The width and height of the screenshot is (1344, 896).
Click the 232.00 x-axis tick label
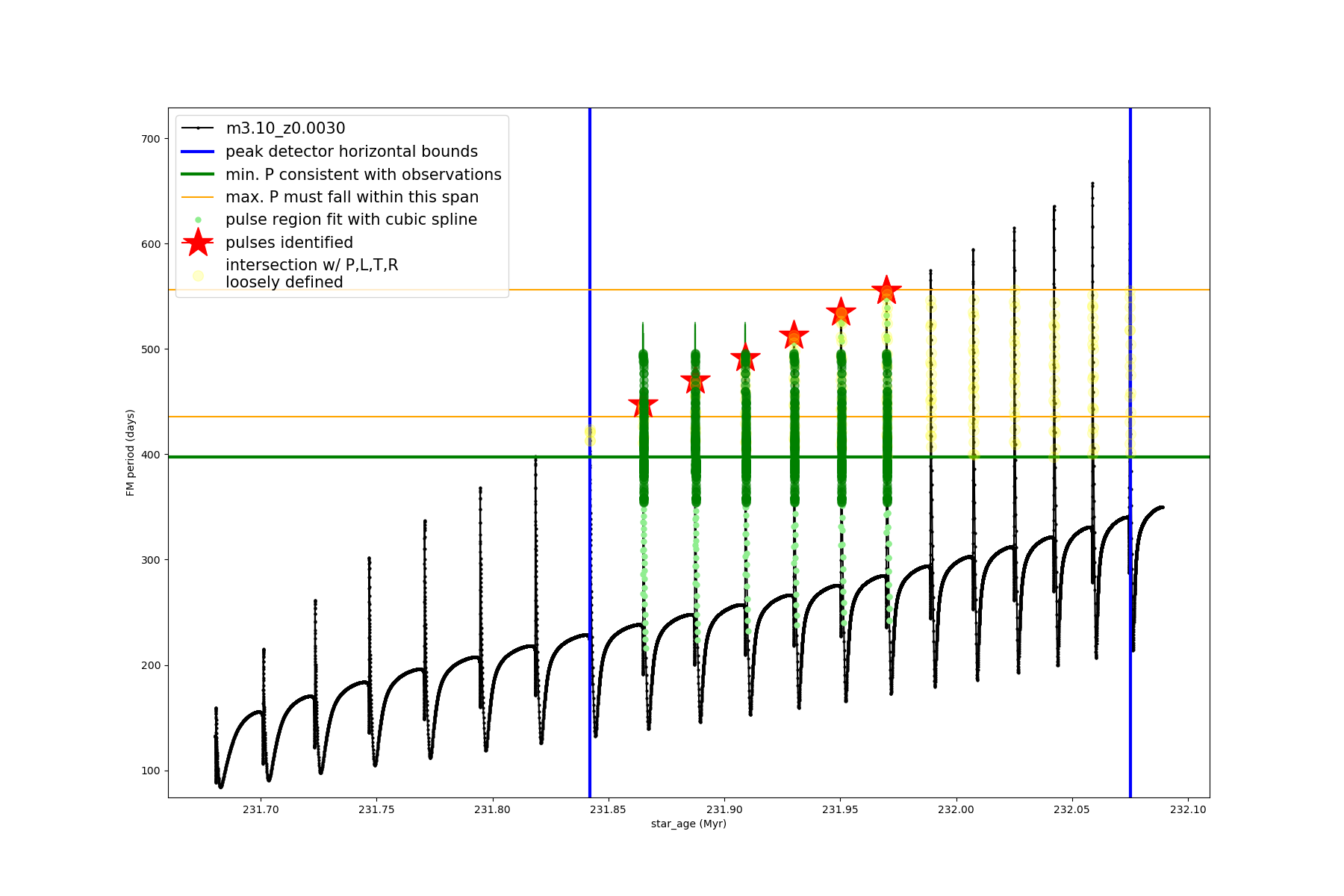tap(956, 809)
